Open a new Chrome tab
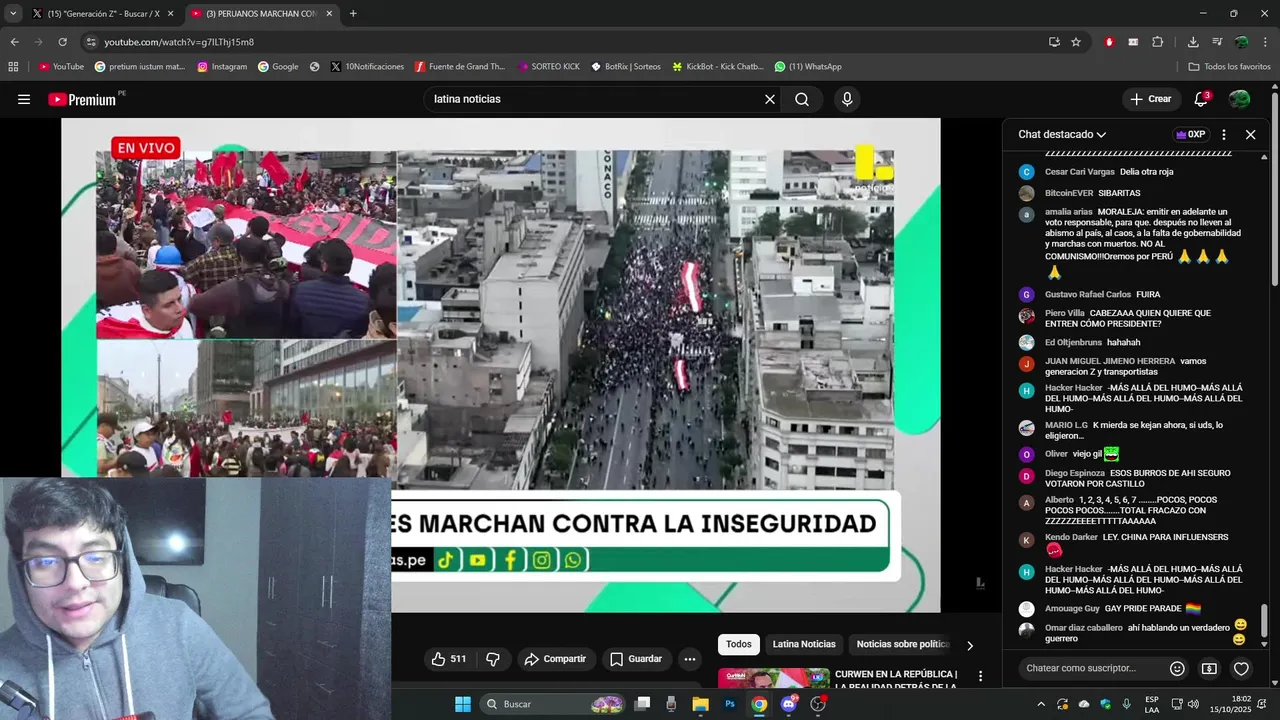Image resolution: width=1280 pixels, height=720 pixels. click(x=353, y=14)
